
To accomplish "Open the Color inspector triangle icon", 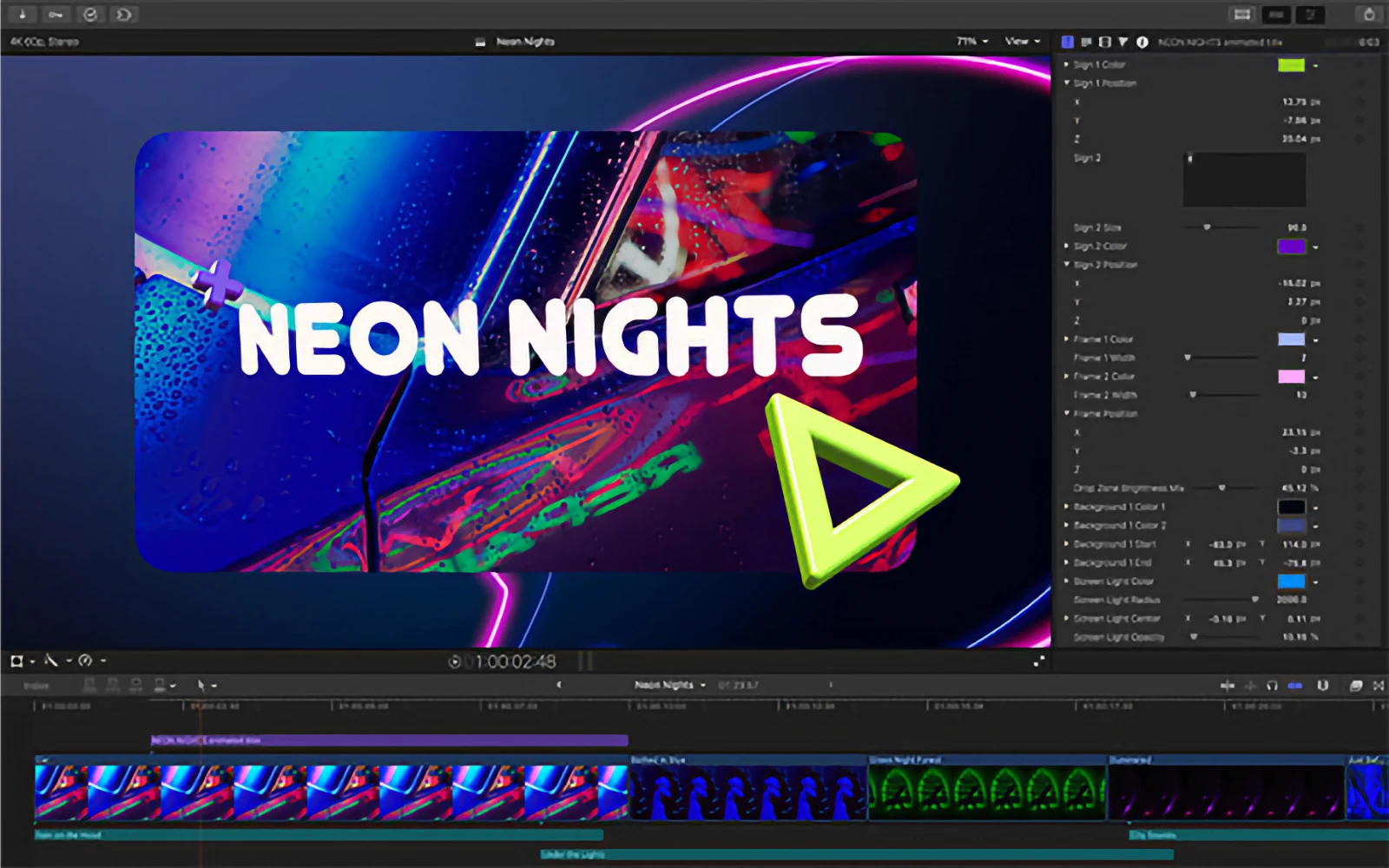I will [1122, 42].
